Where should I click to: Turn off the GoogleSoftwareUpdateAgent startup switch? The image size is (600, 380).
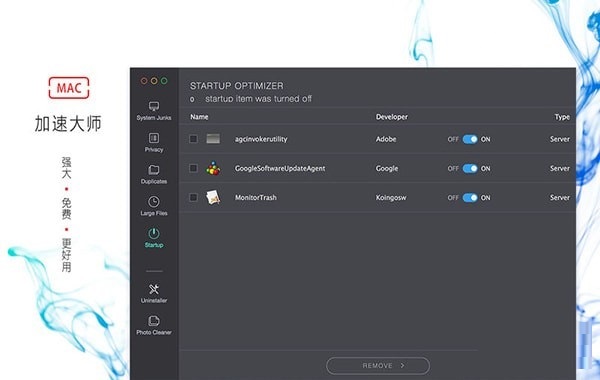470,168
